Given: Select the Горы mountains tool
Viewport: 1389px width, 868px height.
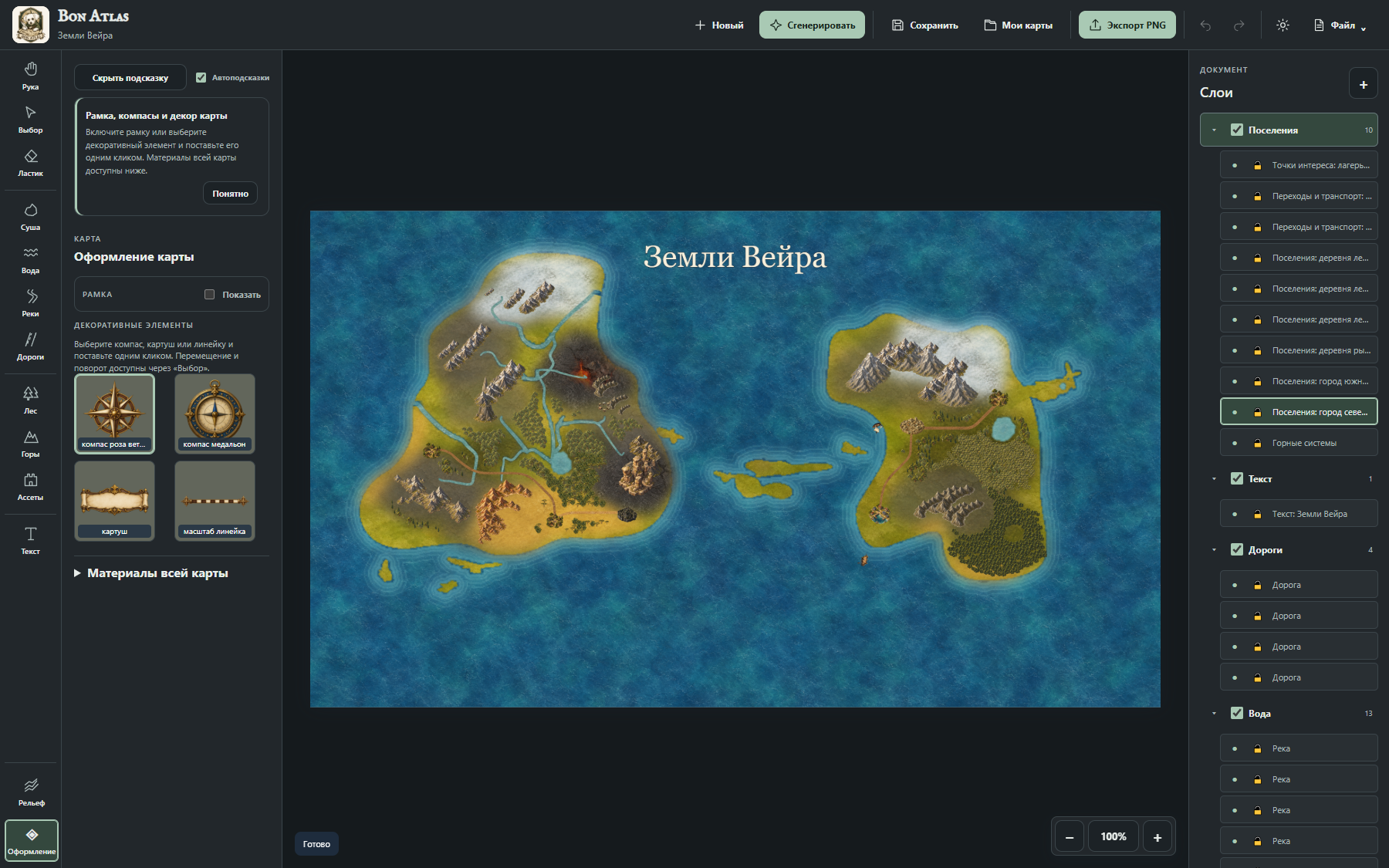Looking at the screenshot, I should (x=31, y=443).
